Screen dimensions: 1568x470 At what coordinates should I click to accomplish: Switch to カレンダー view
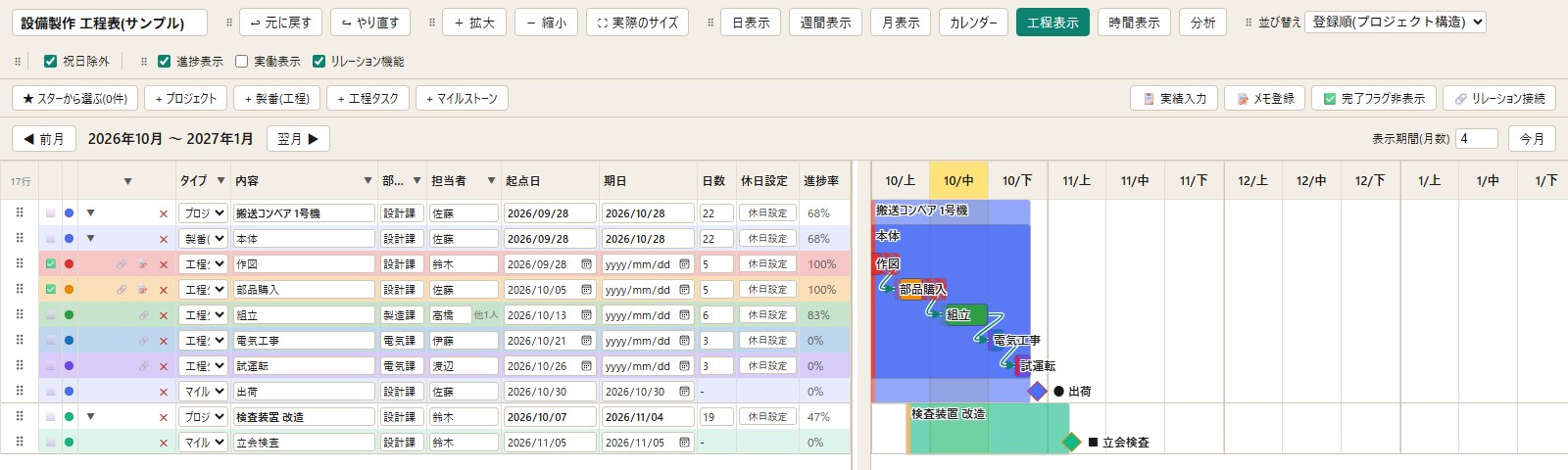(973, 23)
